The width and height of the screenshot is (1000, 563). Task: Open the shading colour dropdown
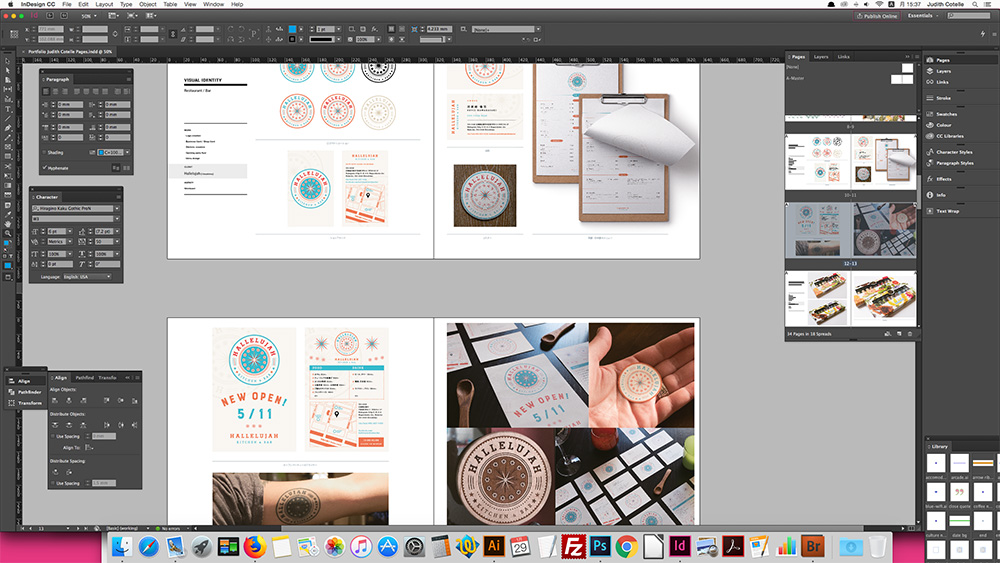[128, 152]
